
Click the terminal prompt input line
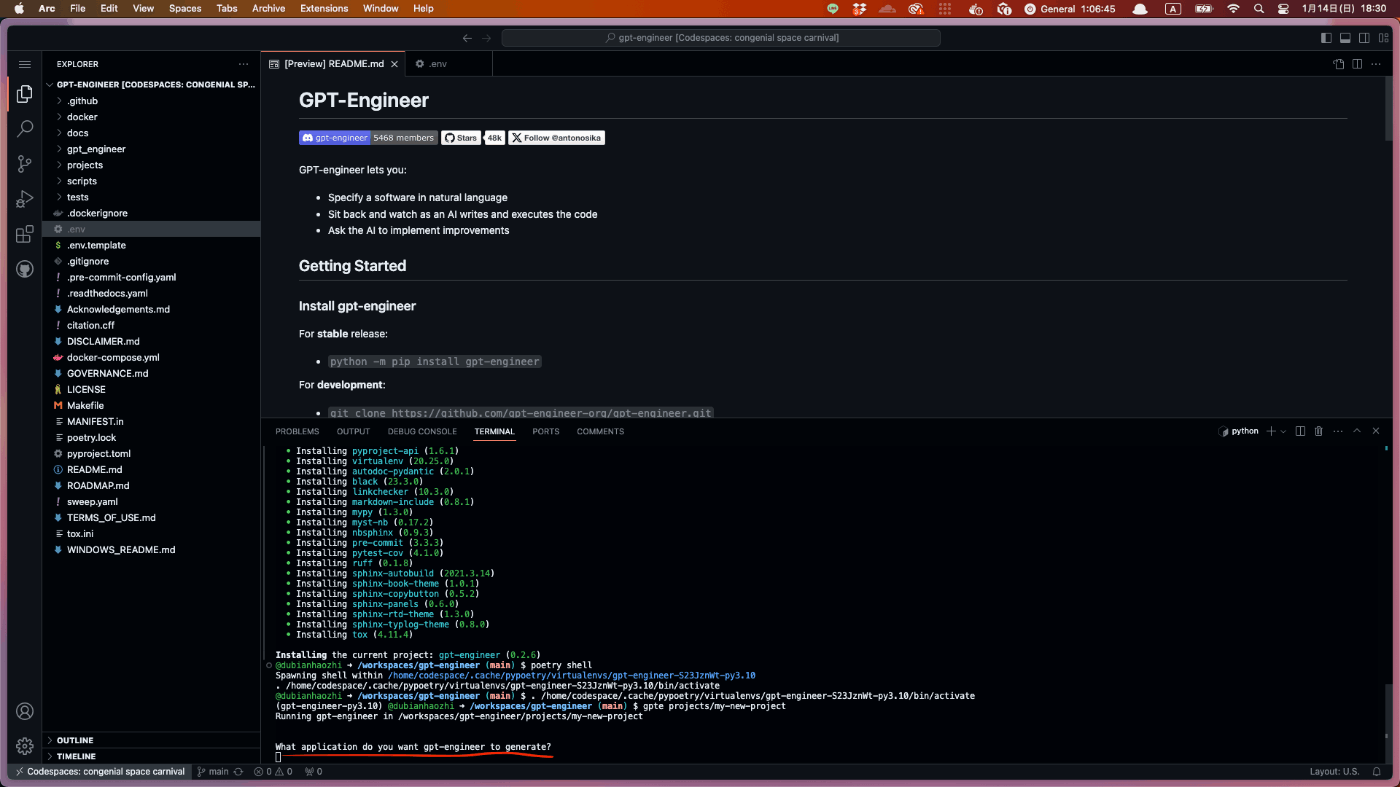pos(279,757)
